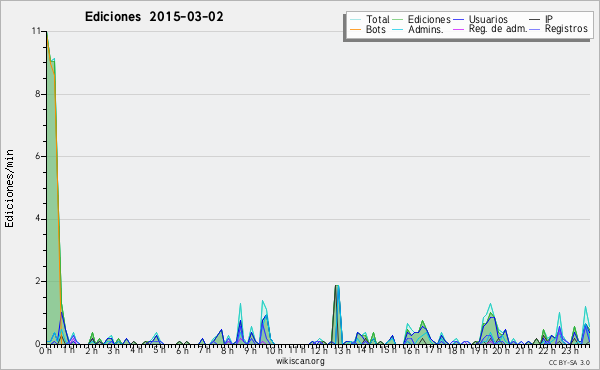The width and height of the screenshot is (600, 370).
Task: Click the 'Ediciones/min' y-axis label
Action: (9, 188)
